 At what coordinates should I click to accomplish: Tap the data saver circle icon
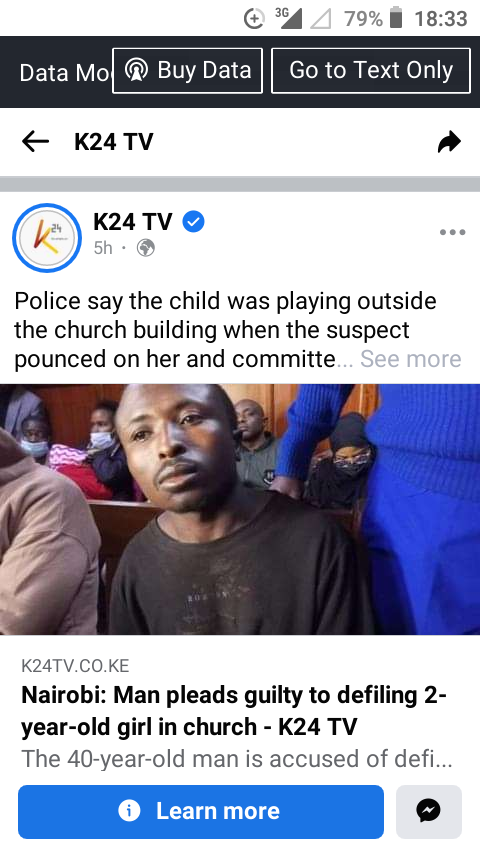[254, 19]
